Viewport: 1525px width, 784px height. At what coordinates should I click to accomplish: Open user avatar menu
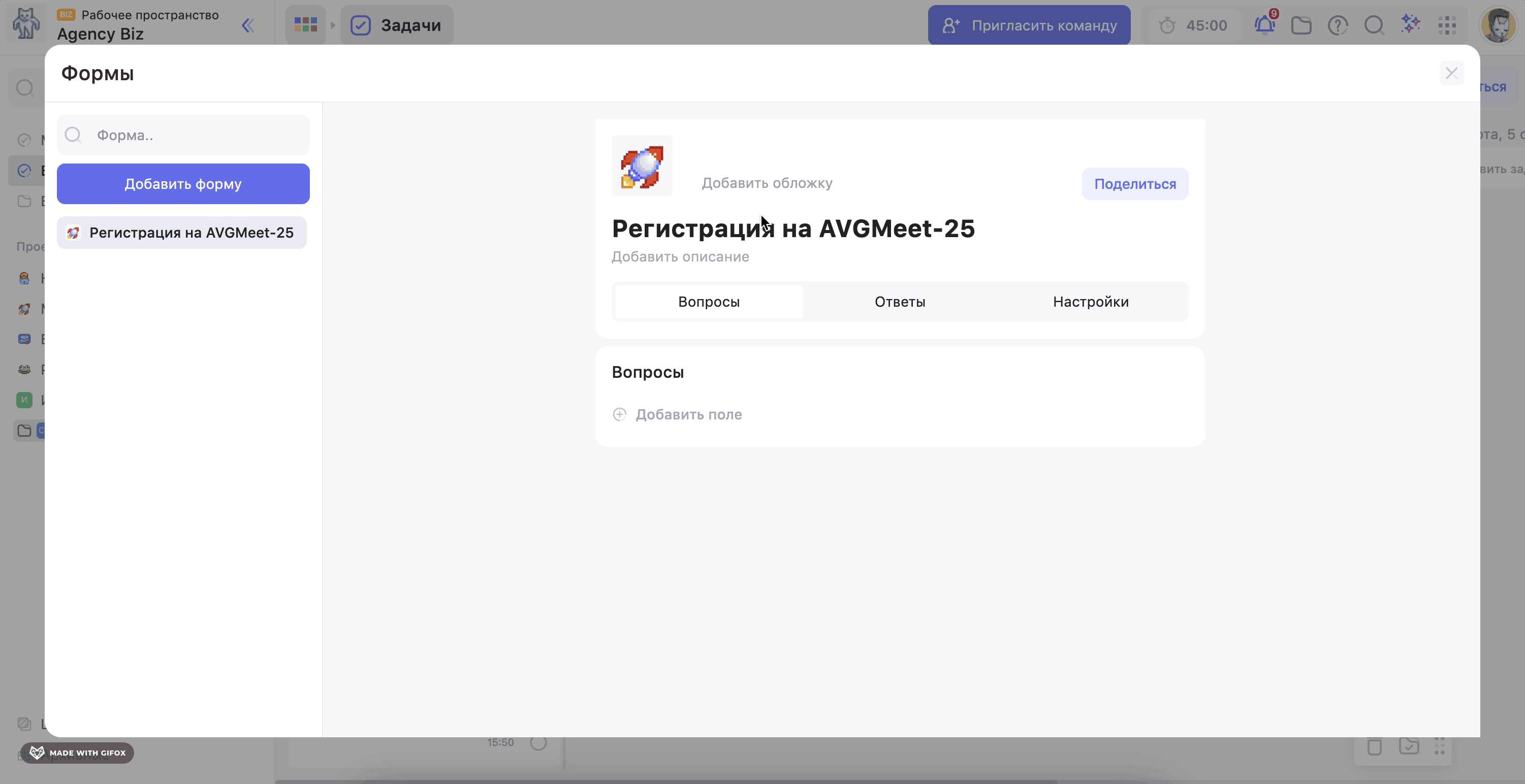[x=1498, y=25]
